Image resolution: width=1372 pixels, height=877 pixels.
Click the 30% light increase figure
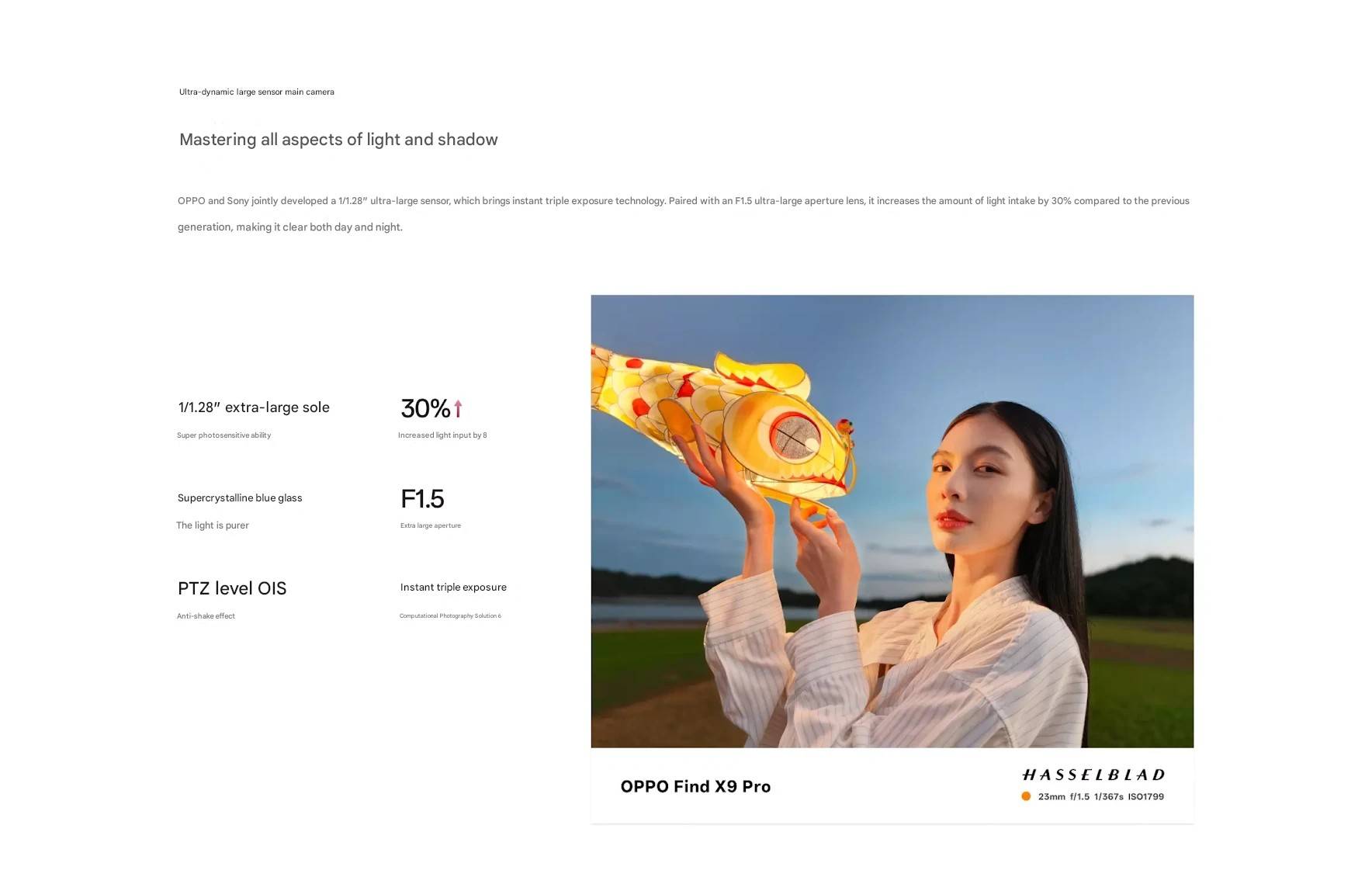coord(425,408)
